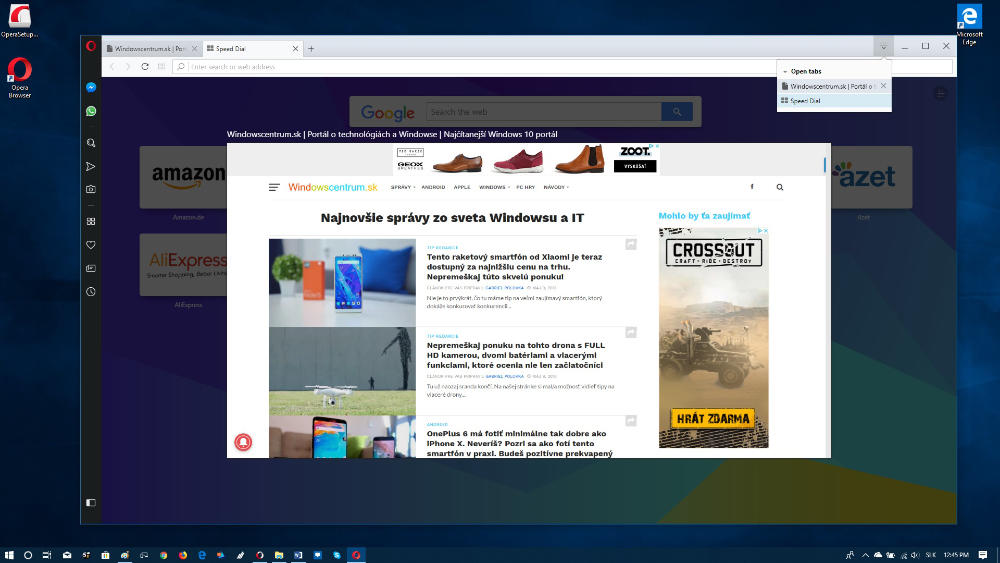
Task: Launch the snapshot camera tool in the sidebar
Action: (x=91, y=189)
